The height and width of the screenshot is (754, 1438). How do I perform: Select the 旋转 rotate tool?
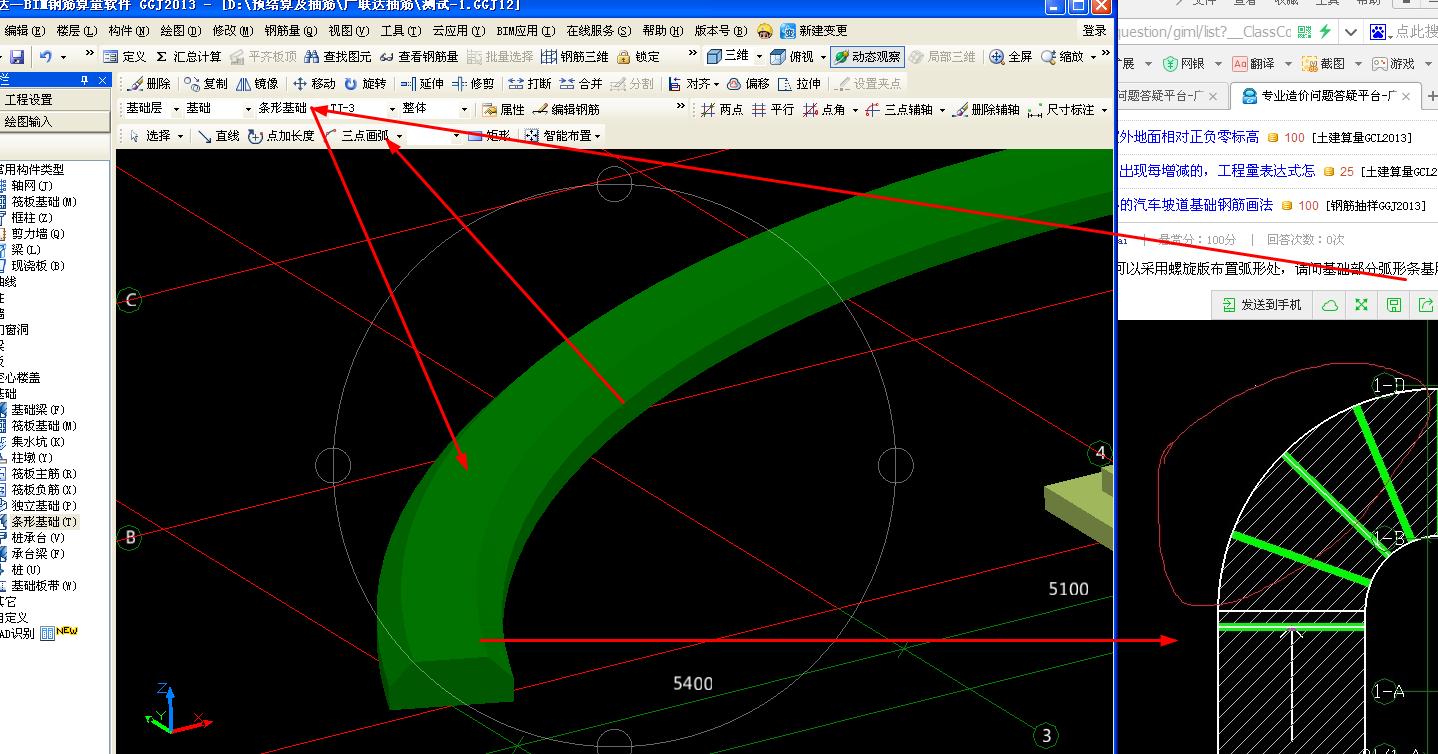[365, 84]
